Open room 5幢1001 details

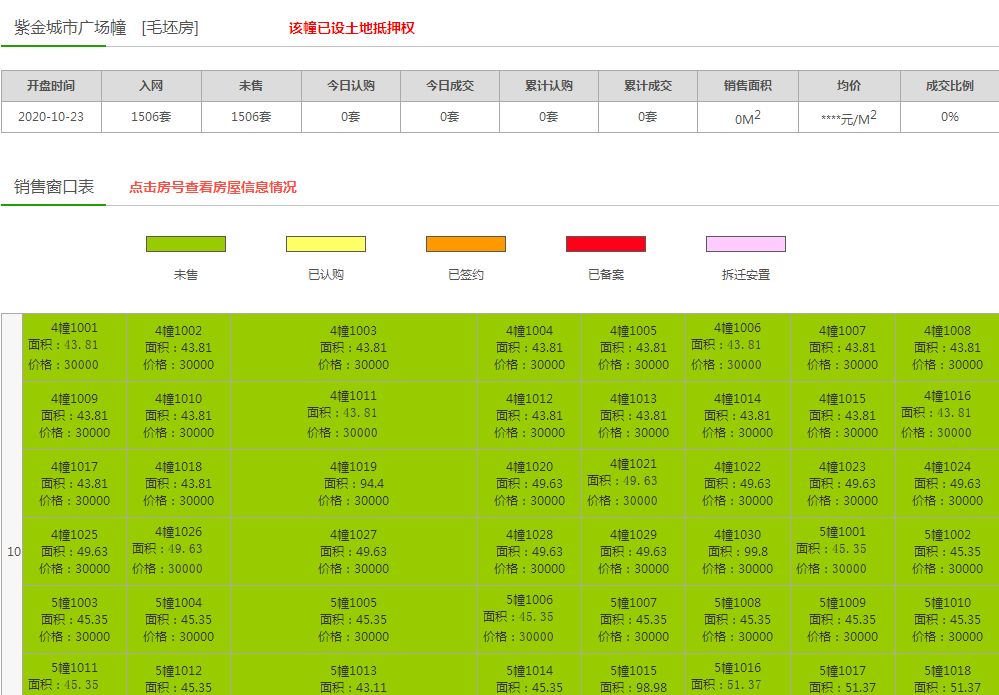pyautogui.click(x=842, y=532)
